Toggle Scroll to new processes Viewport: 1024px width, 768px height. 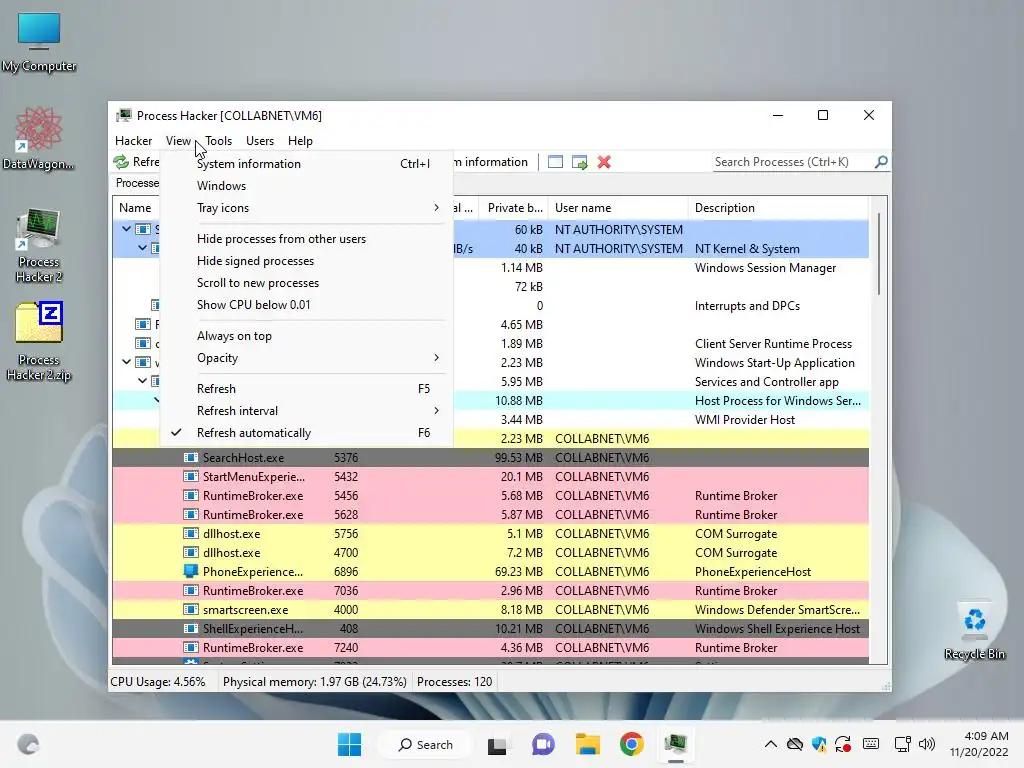pyautogui.click(x=306, y=283)
